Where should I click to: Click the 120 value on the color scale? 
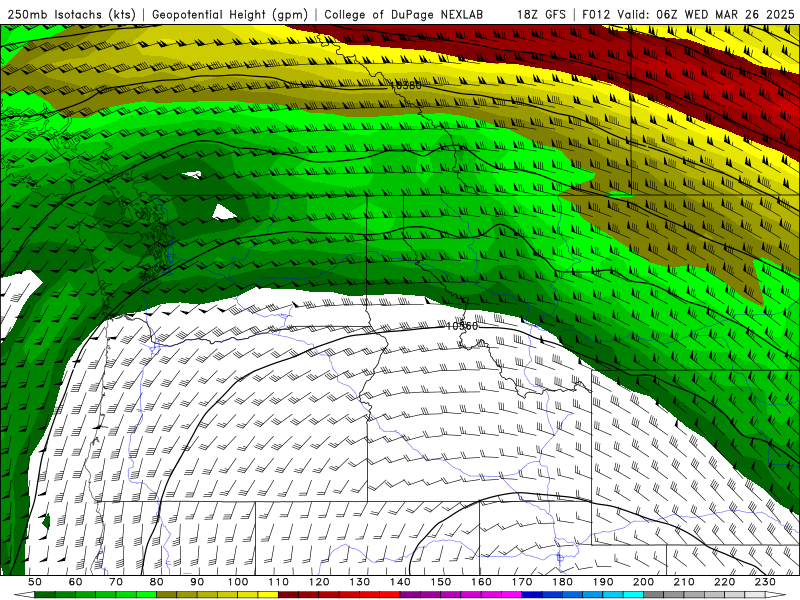click(319, 582)
